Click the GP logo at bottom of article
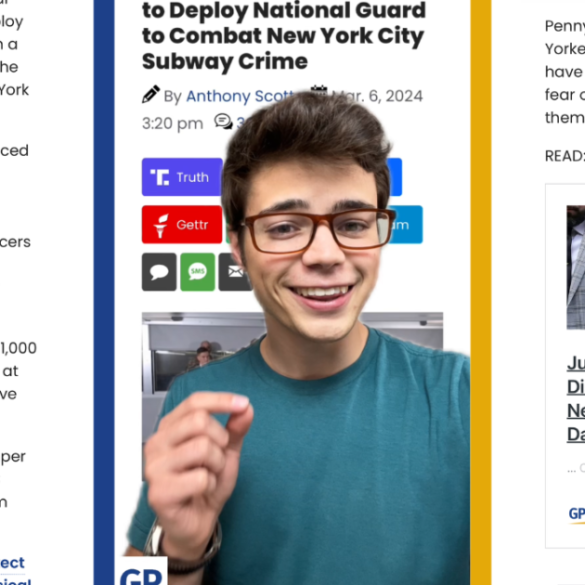The image size is (585, 585). click(141, 571)
